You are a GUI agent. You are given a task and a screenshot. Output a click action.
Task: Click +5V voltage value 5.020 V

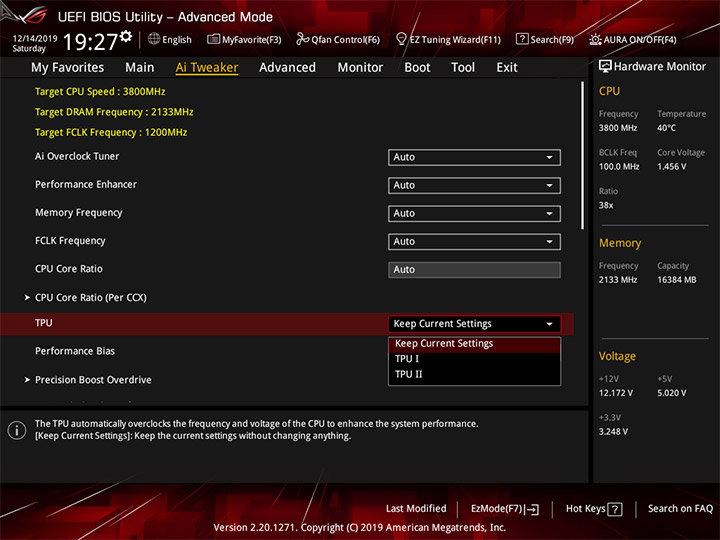click(x=671, y=393)
